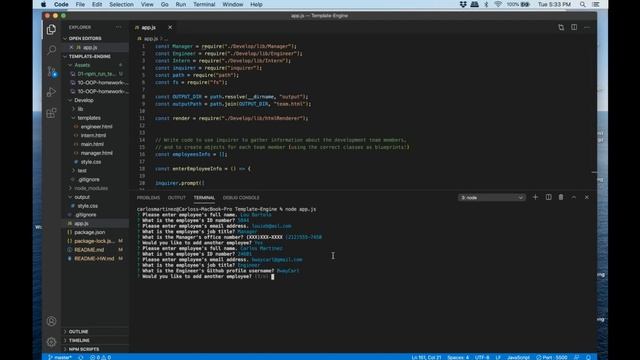The image size is (640, 360).
Task: Open README.md in the explorer
Action: 89,250
